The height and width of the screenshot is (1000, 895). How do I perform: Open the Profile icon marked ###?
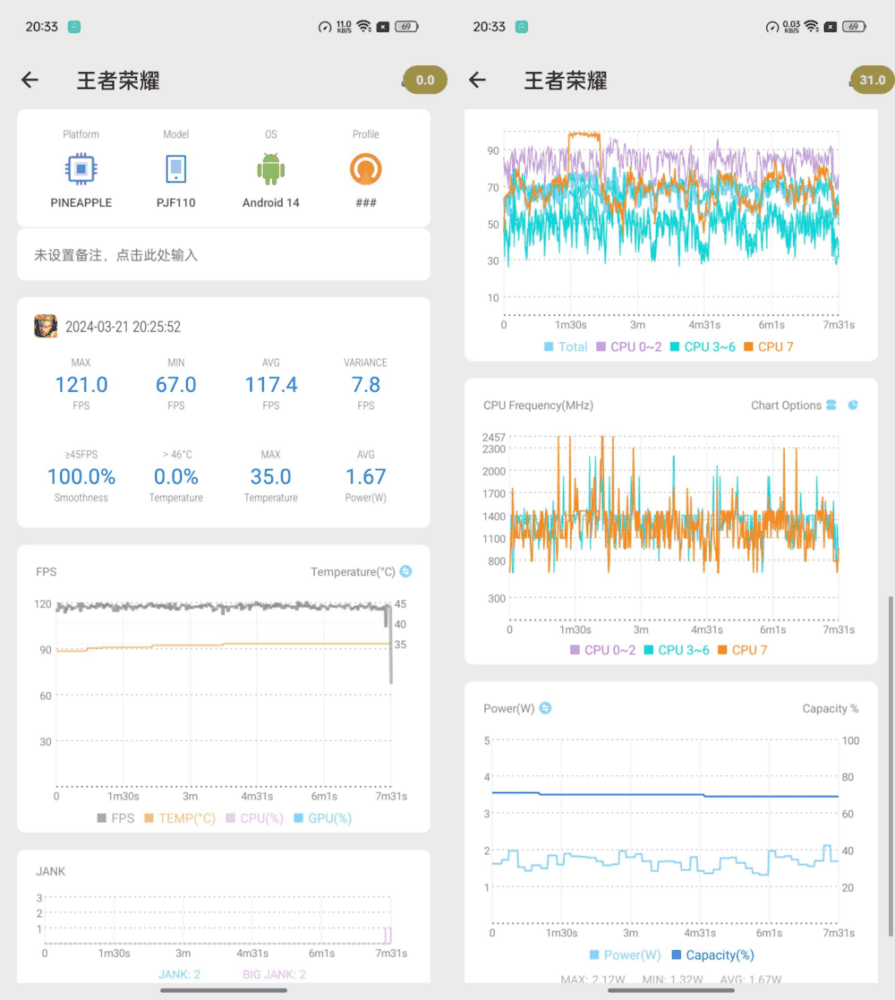(364, 167)
